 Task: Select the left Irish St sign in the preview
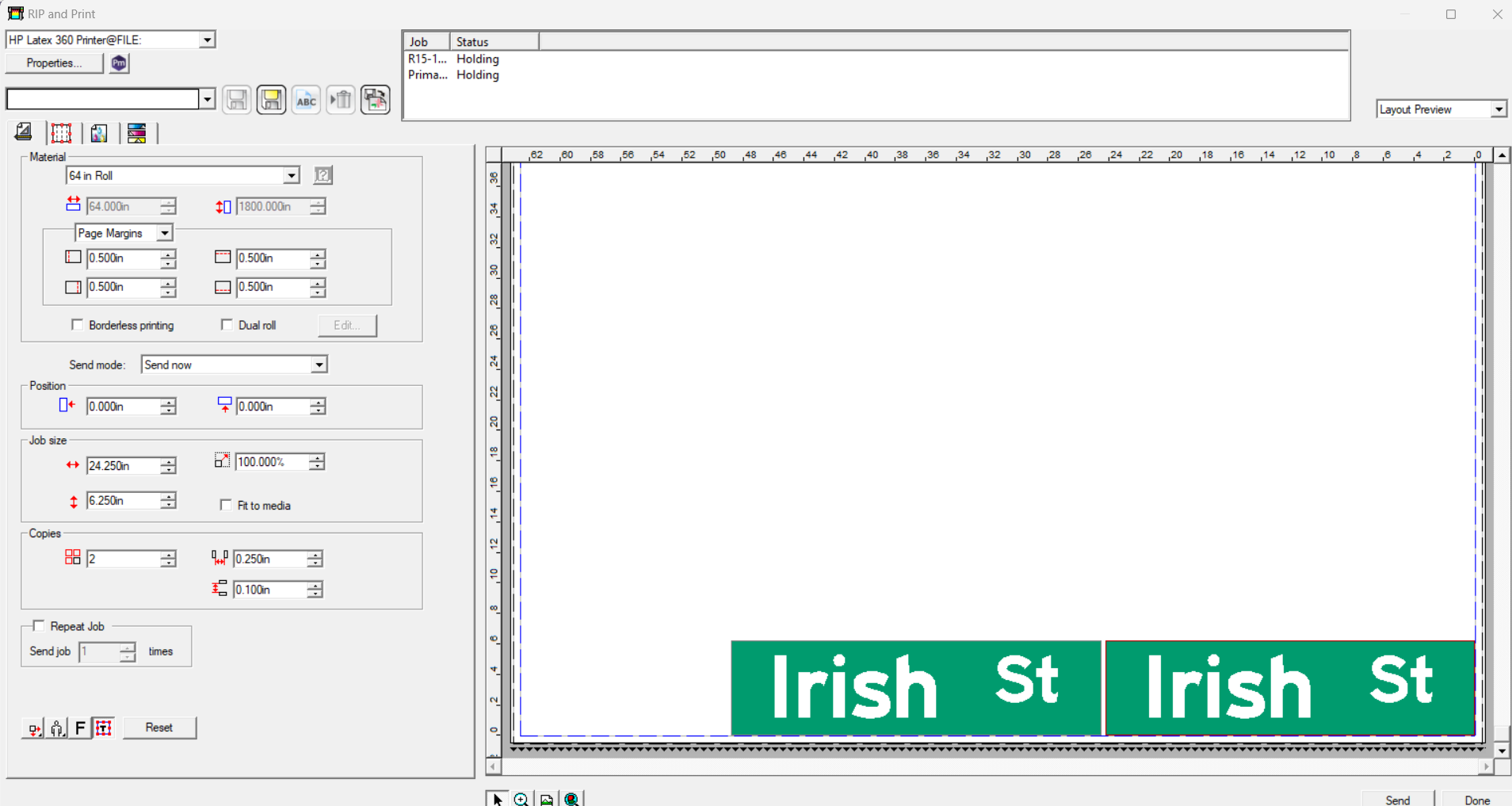pyautogui.click(x=916, y=688)
